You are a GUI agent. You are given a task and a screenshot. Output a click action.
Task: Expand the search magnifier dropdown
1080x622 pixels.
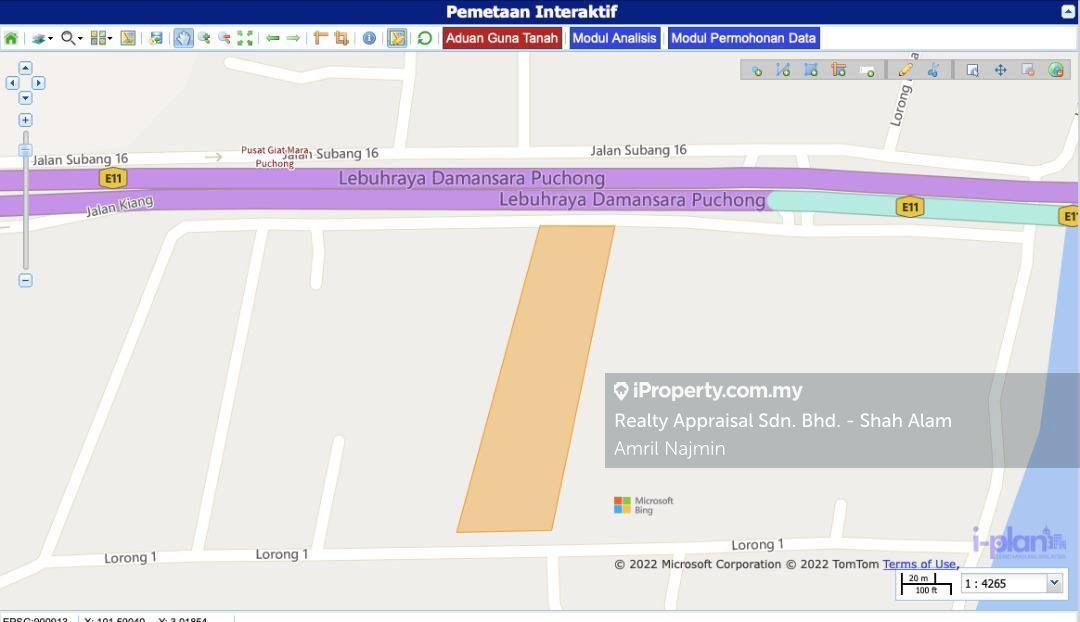point(71,38)
